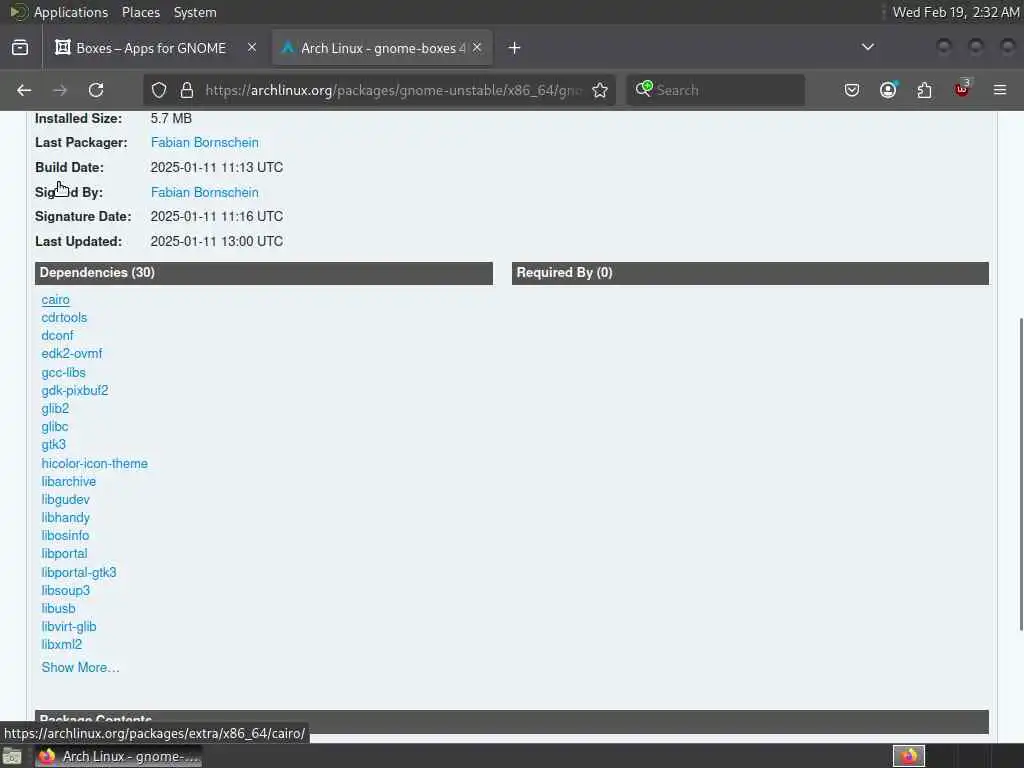Open the gtk3 dependency link

[54, 445]
